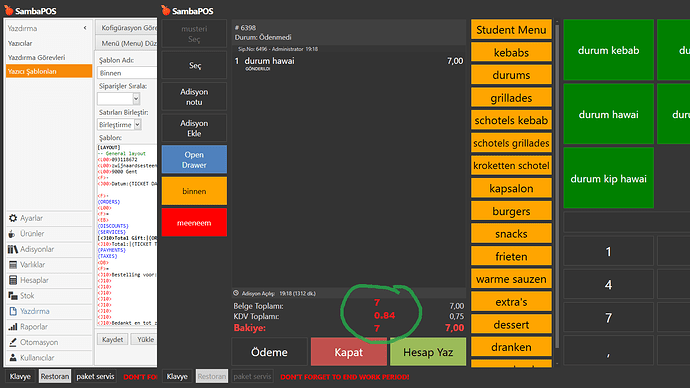Viewport: 690px width, 388px height.
Task: Open Varlıklar via its icon
Action: tap(13, 265)
